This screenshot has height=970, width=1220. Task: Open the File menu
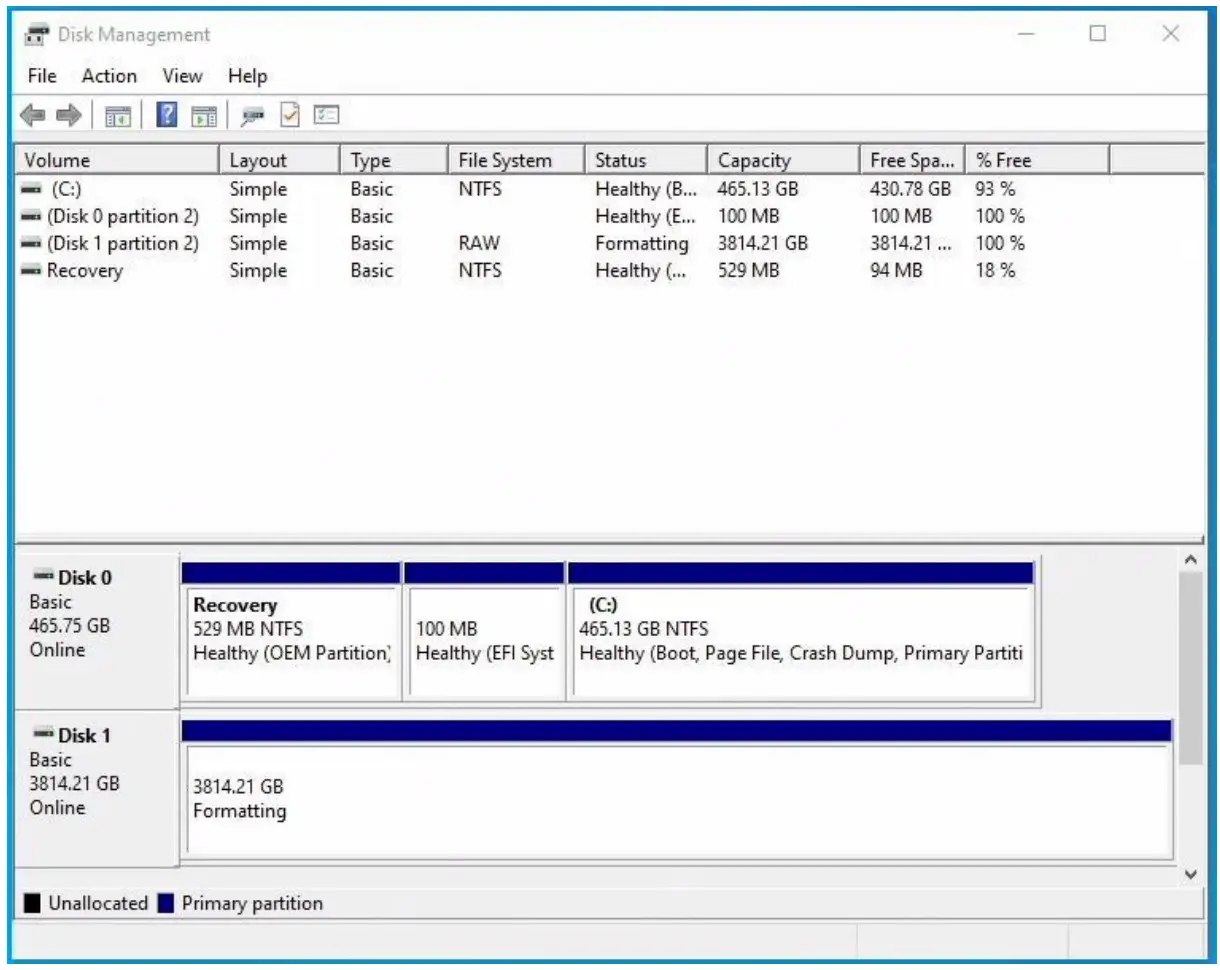point(41,76)
